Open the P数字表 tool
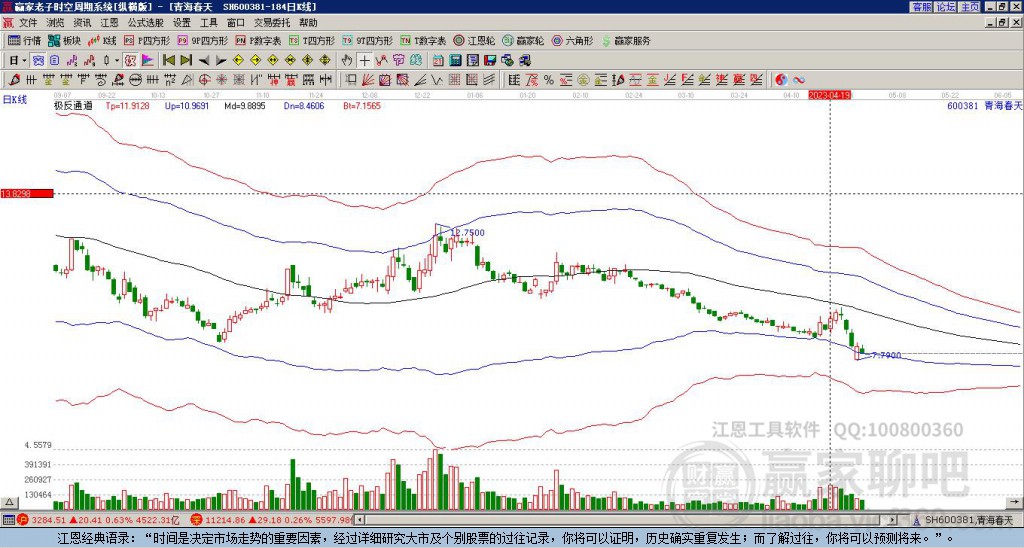Viewport: 1024px width, 548px height. [258, 40]
